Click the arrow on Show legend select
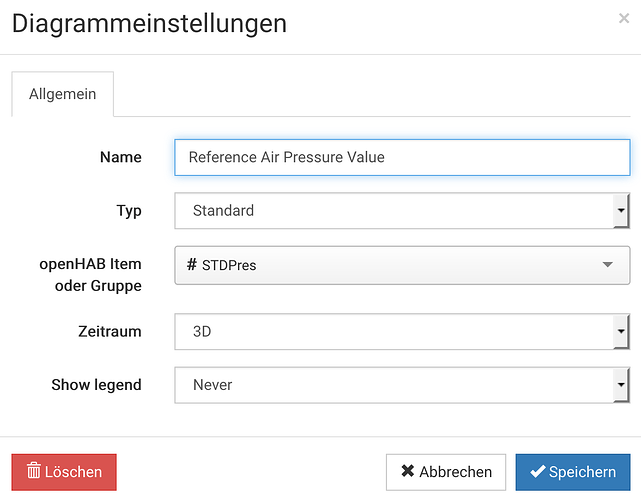641x500 pixels. [x=621, y=384]
